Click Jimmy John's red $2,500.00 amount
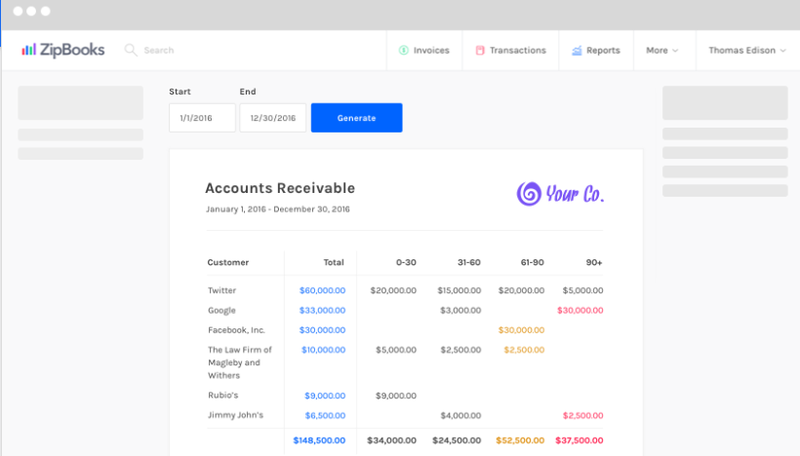 pos(583,416)
